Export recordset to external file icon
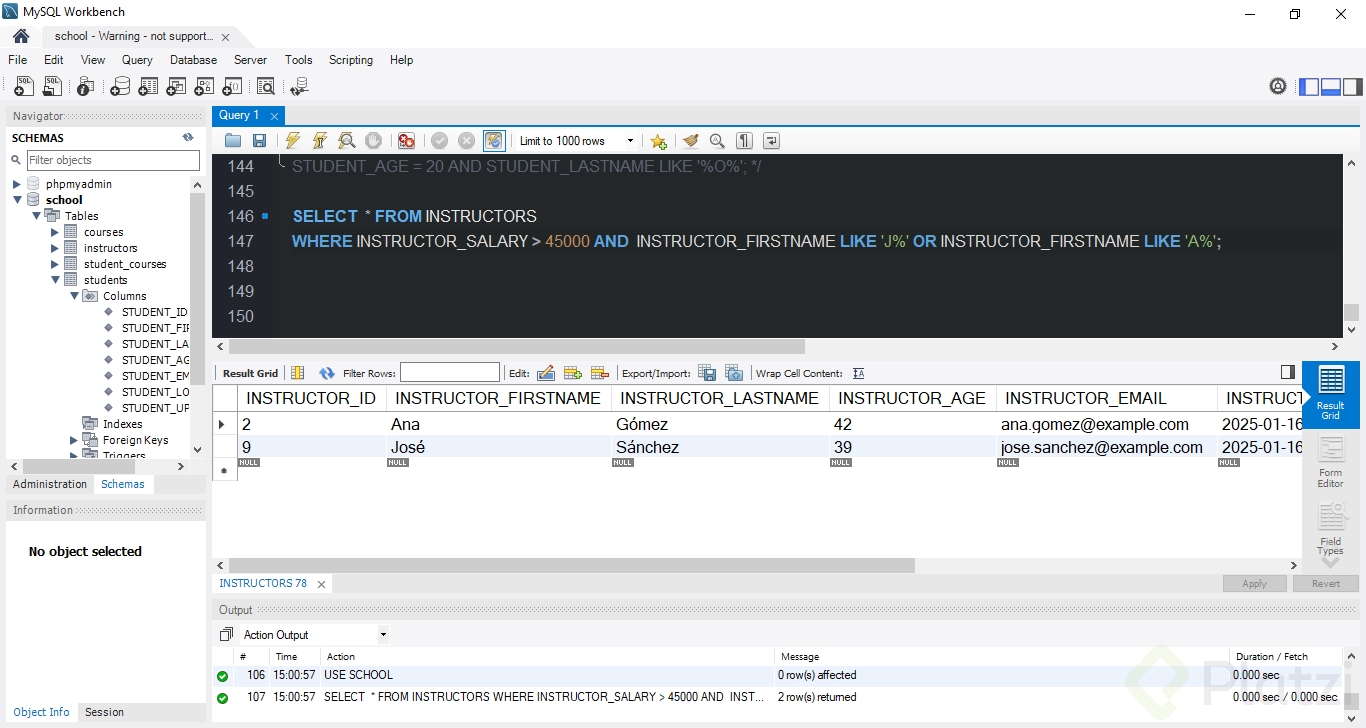1366x728 pixels. coord(707,373)
